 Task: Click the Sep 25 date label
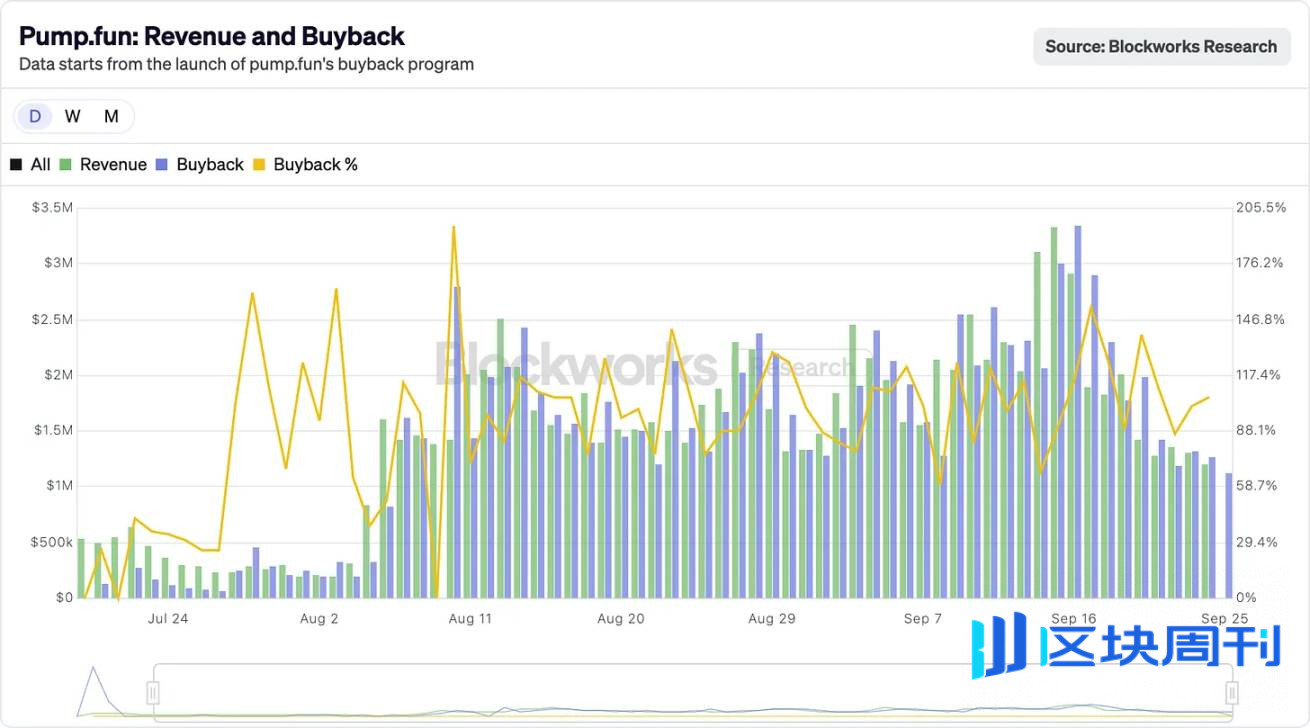pyautogui.click(x=1225, y=618)
